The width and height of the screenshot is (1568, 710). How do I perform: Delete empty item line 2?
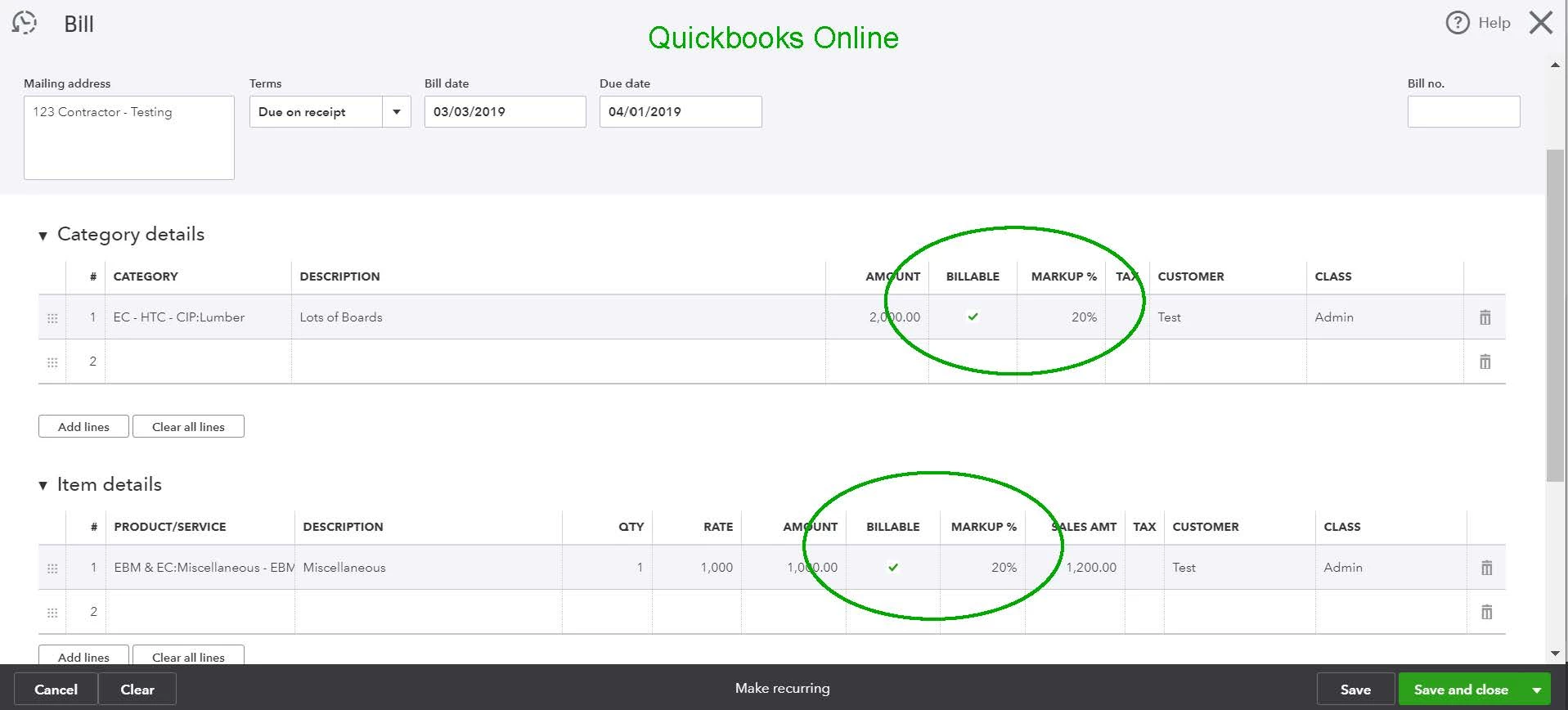pyautogui.click(x=1487, y=612)
